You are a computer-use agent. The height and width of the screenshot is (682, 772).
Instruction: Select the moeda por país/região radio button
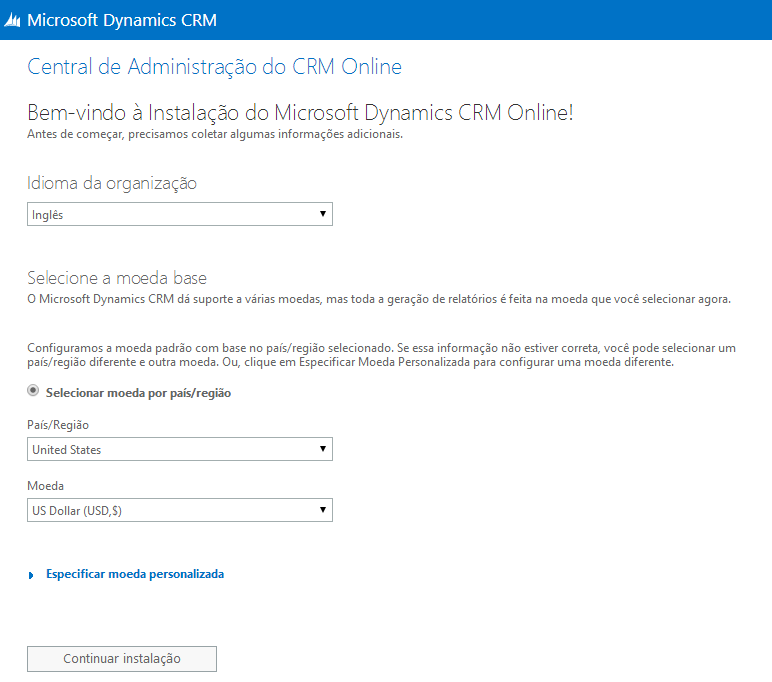[x=34, y=393]
